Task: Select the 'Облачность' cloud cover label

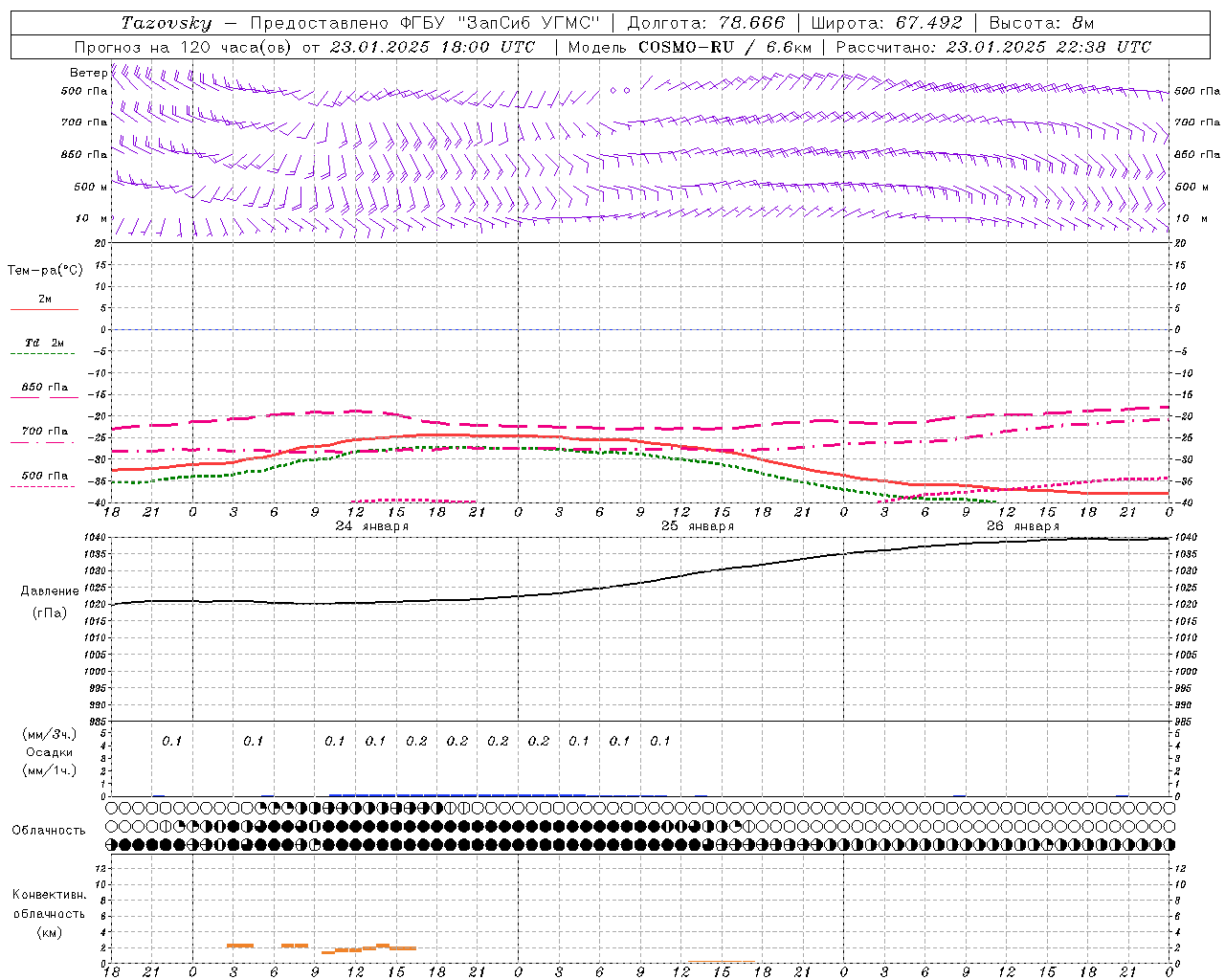Action: [49, 830]
